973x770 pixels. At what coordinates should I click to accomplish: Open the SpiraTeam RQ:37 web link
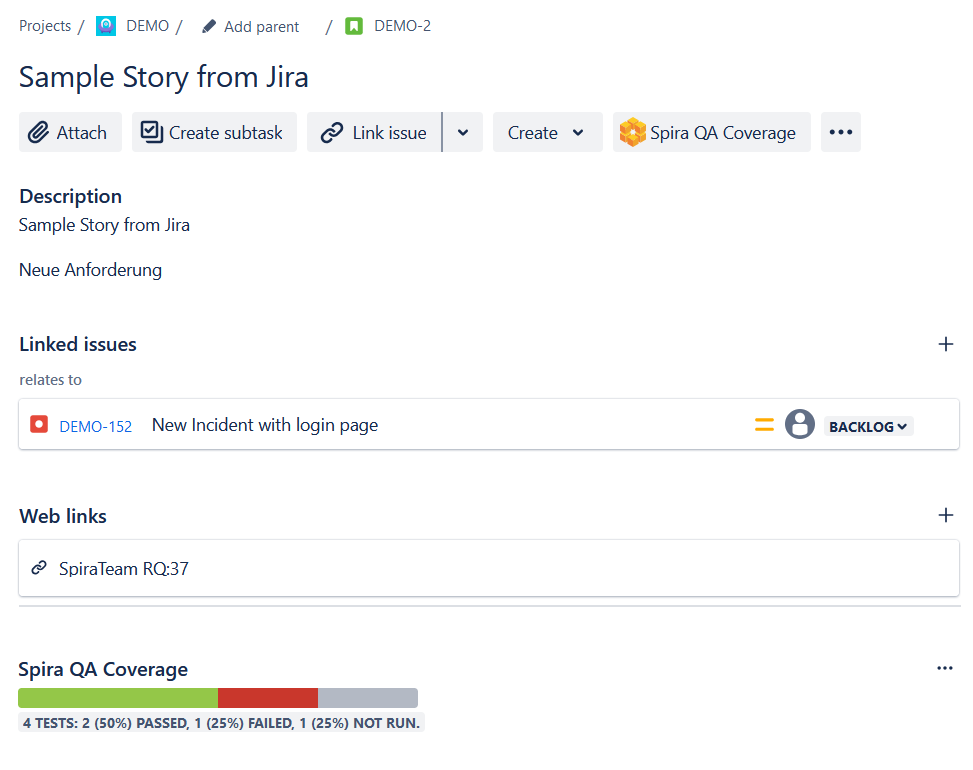coord(123,569)
